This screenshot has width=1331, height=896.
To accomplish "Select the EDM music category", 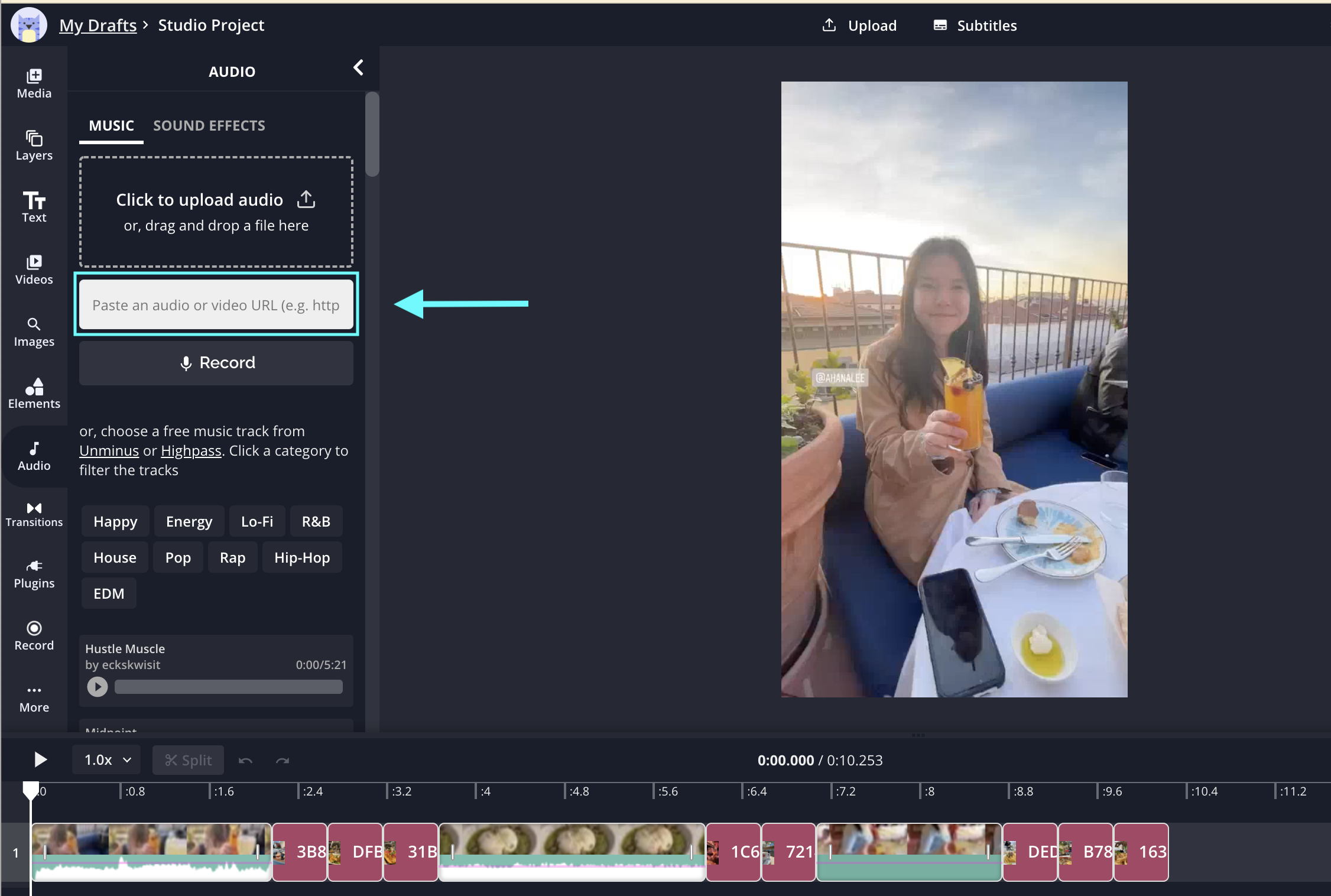I will 109,593.
